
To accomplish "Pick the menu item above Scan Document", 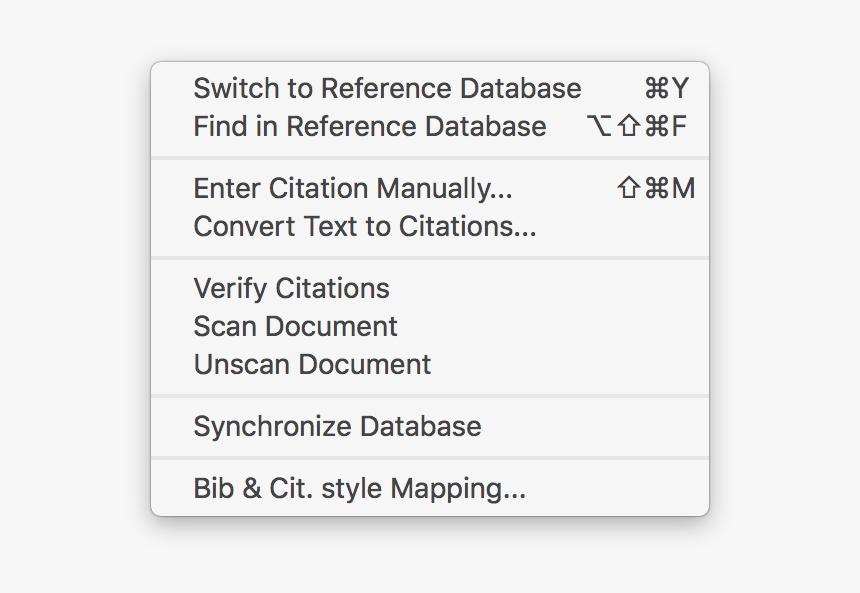I will coord(291,288).
